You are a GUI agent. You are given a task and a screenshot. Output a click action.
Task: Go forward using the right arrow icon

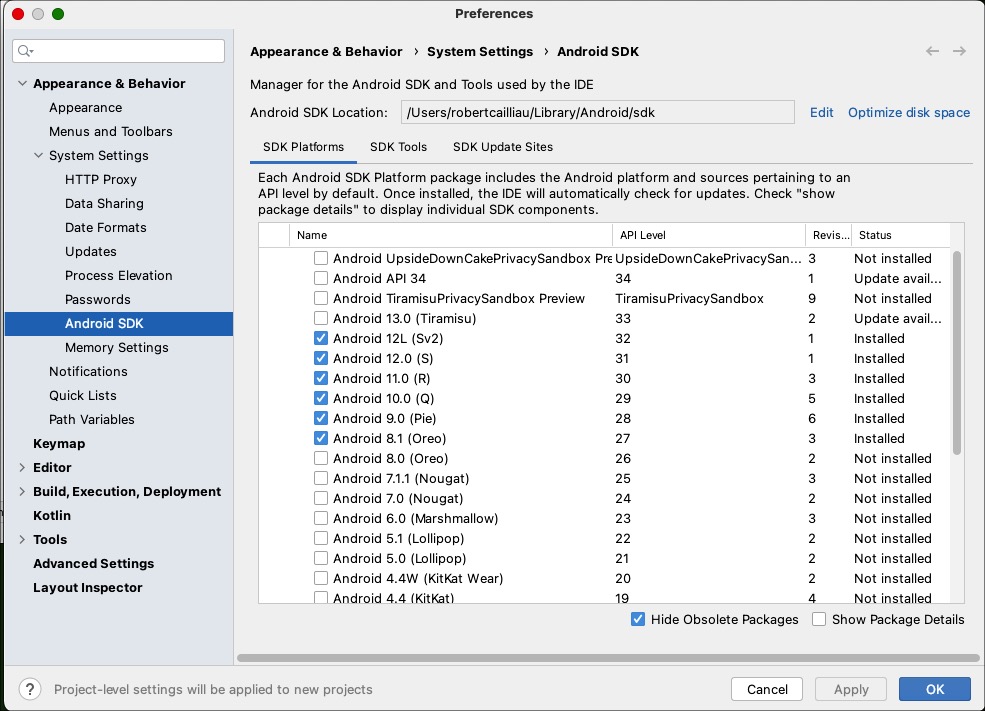959,52
